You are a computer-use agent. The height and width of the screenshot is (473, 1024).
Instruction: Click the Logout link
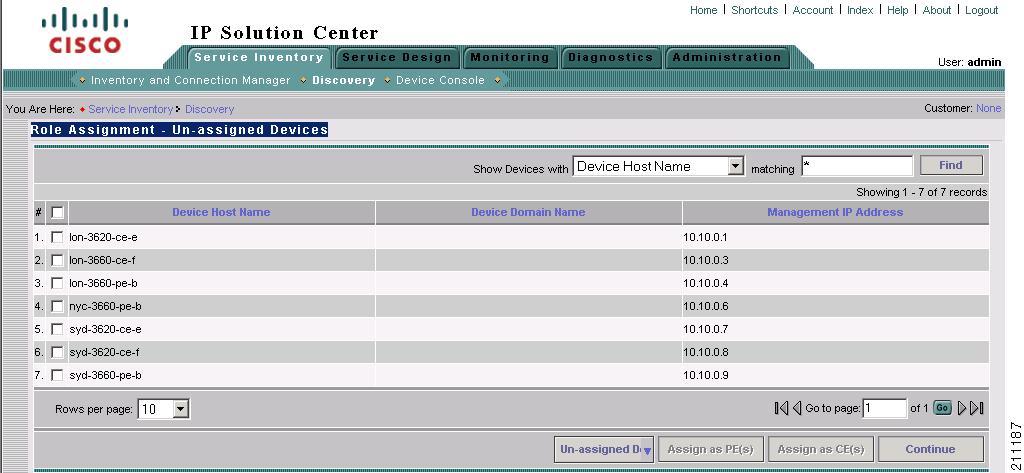click(x=982, y=10)
